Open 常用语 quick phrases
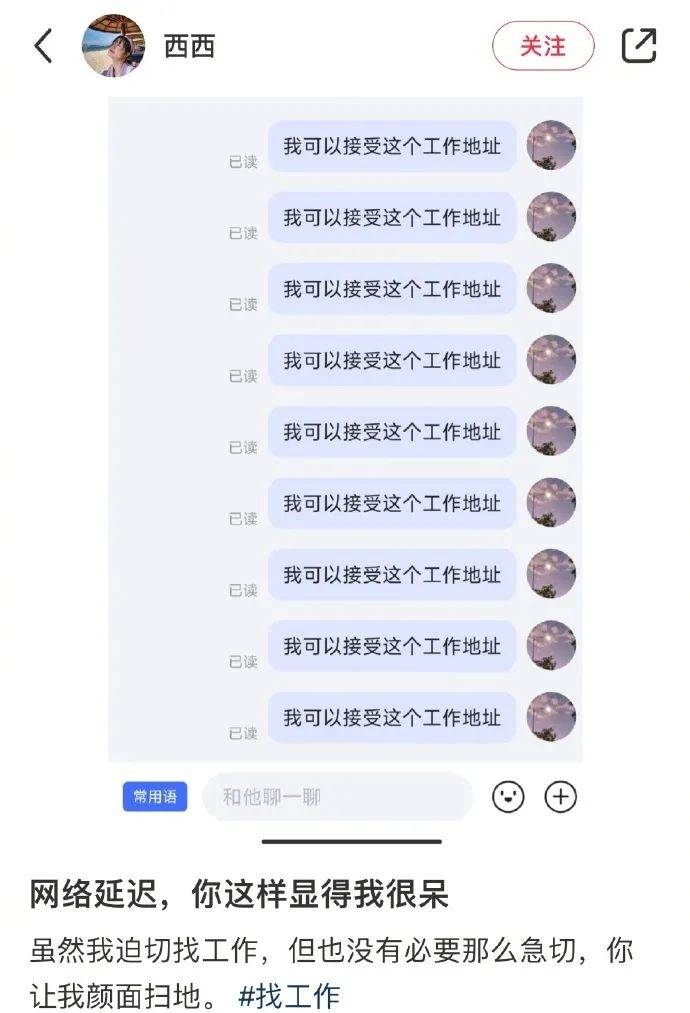 point(155,797)
